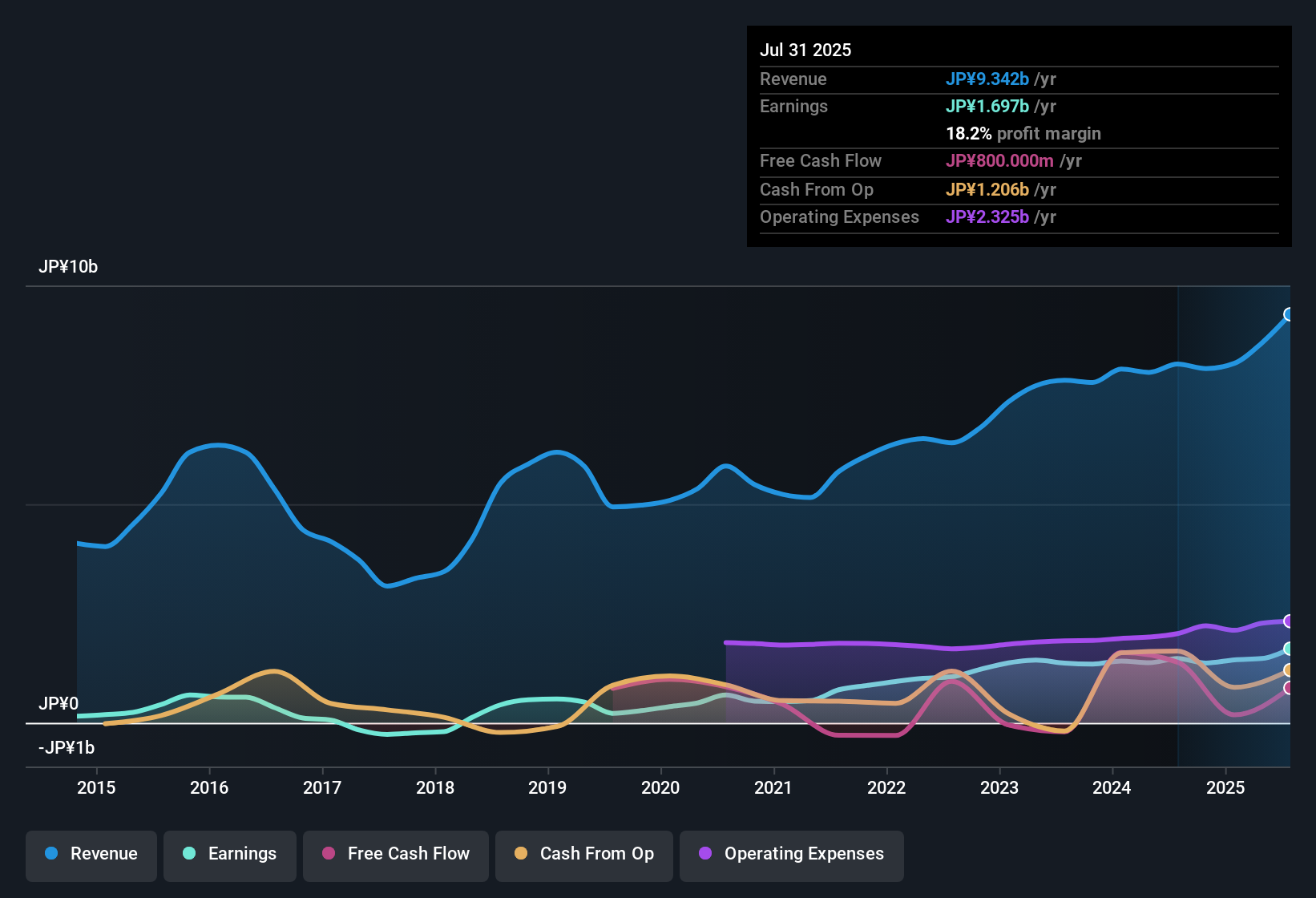The height and width of the screenshot is (898, 1316).
Task: Click the 2017 x-axis year label
Action: click(x=322, y=788)
